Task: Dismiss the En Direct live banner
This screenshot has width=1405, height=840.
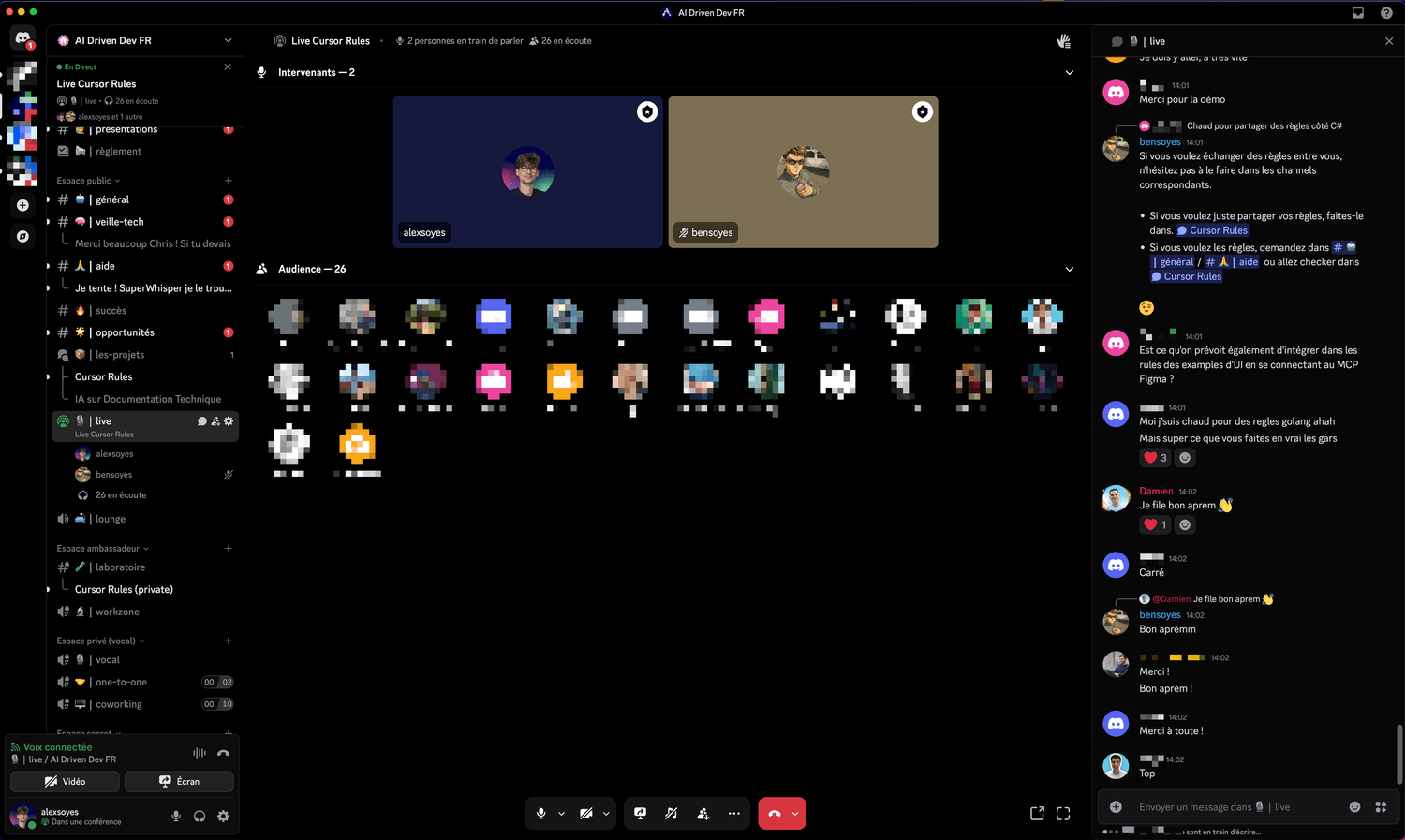Action: coord(228,66)
